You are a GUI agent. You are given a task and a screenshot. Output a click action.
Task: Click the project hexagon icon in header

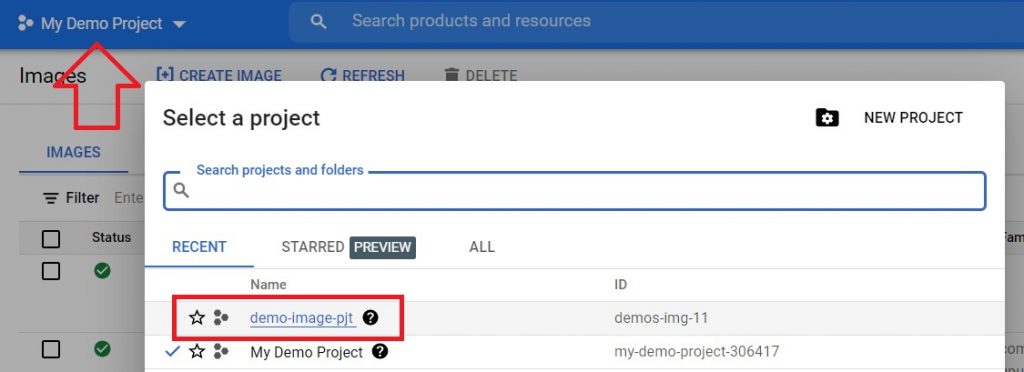25,24
